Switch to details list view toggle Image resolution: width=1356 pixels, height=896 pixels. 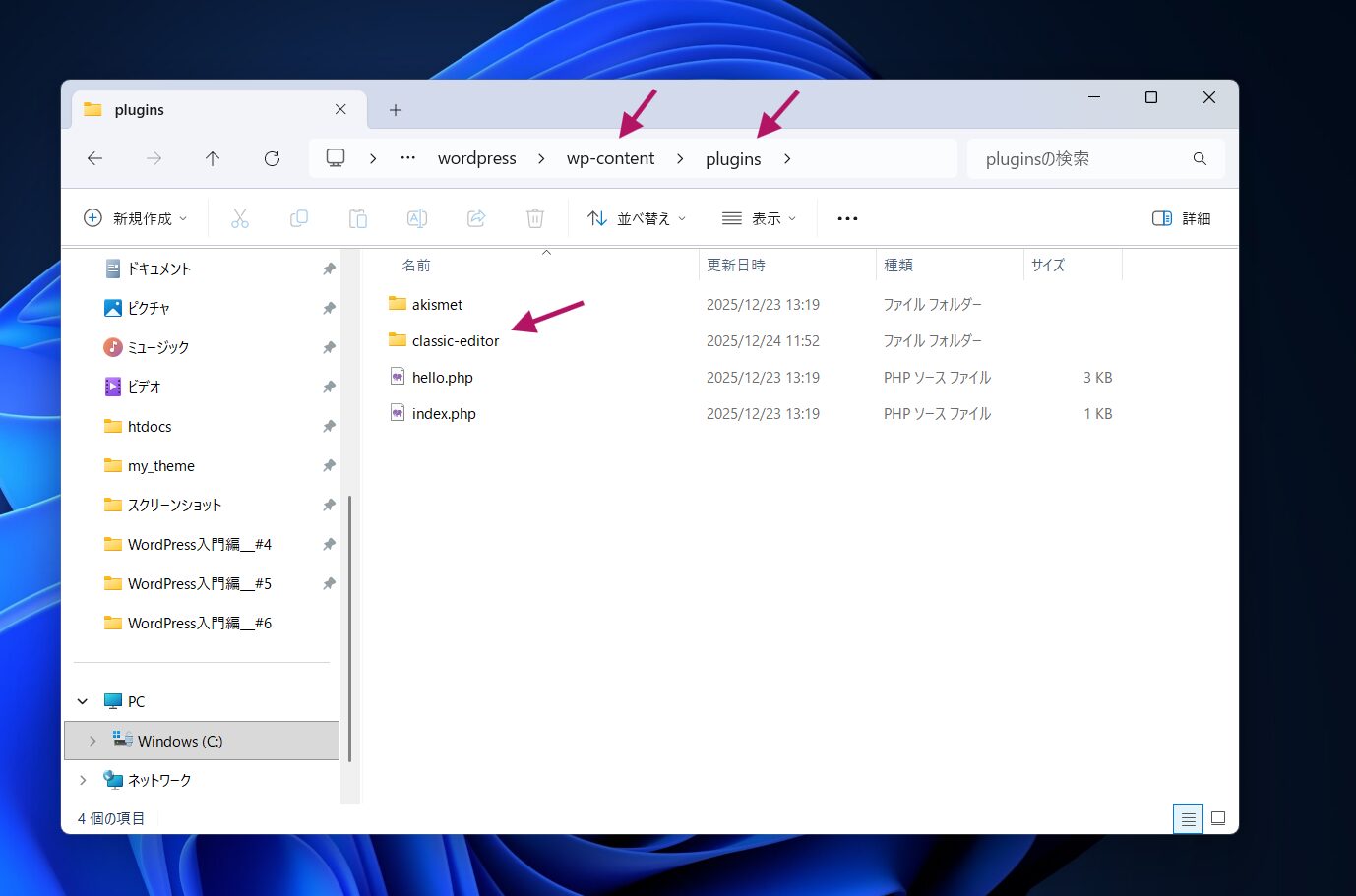pyautogui.click(x=1188, y=818)
